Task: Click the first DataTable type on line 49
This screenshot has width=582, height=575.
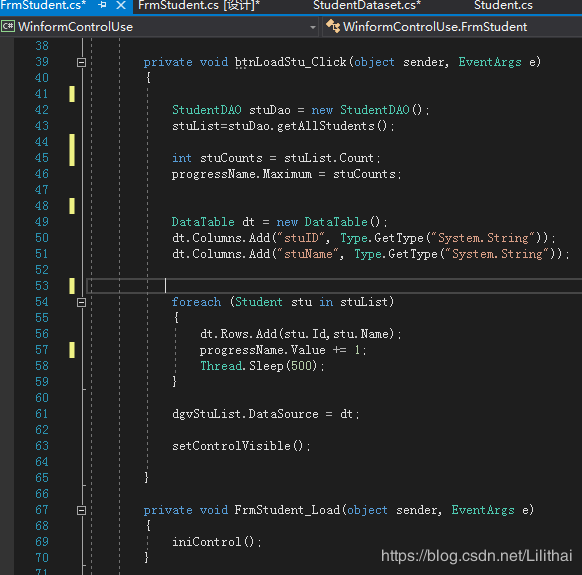Action: click(x=203, y=222)
